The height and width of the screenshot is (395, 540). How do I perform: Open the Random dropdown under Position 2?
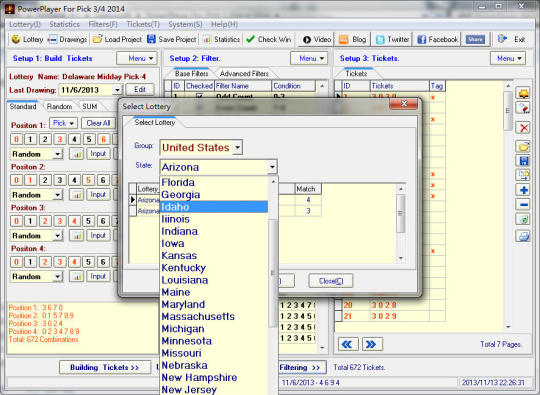(58, 195)
